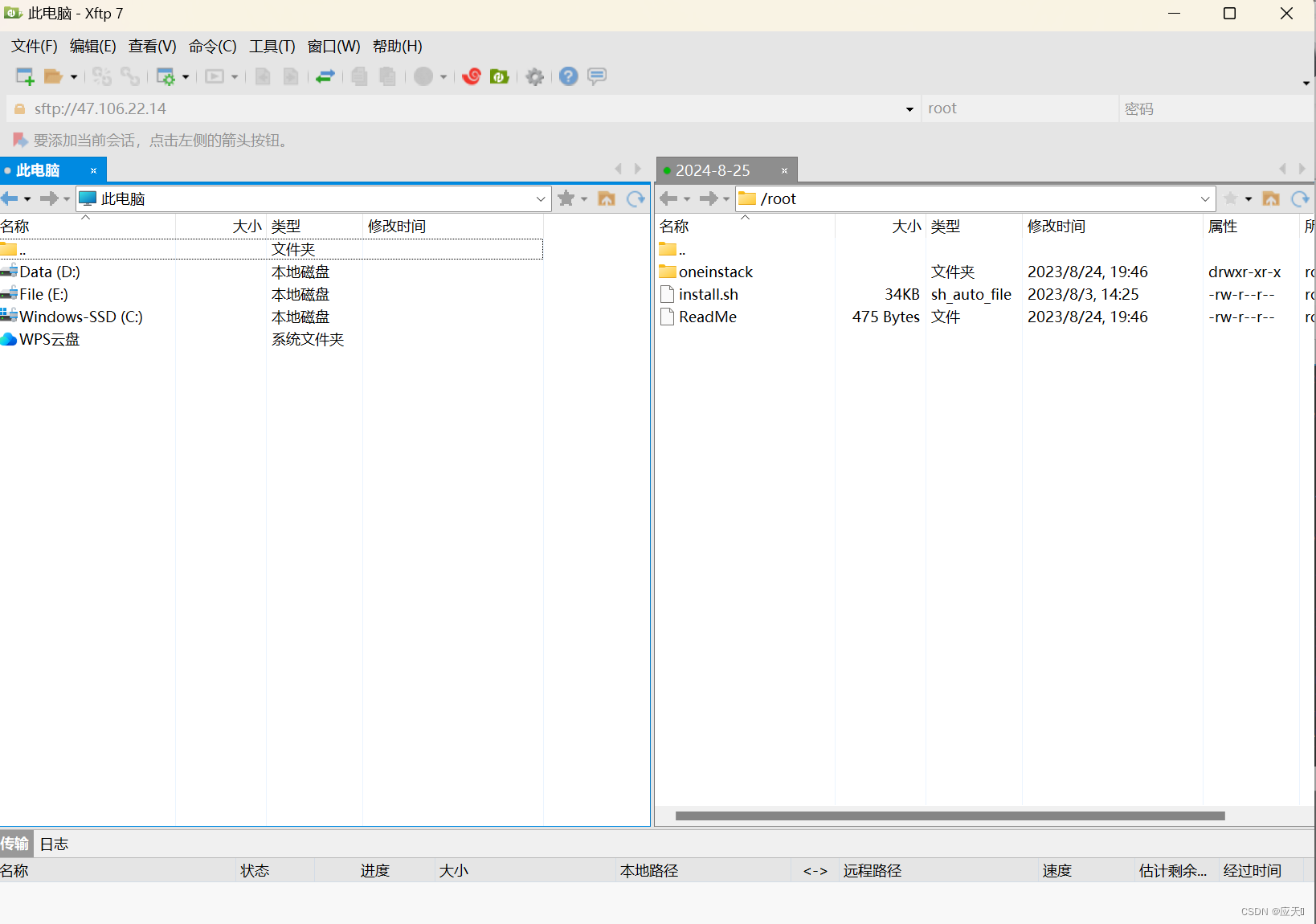Click the local pane back arrow
The image size is (1316, 924).
[x=10, y=198]
